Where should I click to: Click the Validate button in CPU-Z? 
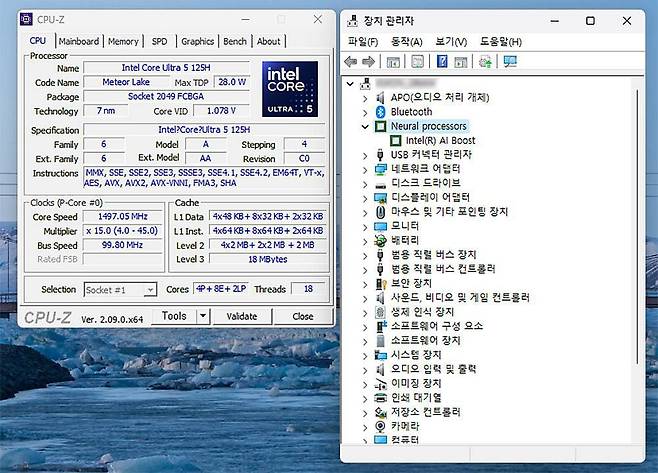[x=242, y=316]
